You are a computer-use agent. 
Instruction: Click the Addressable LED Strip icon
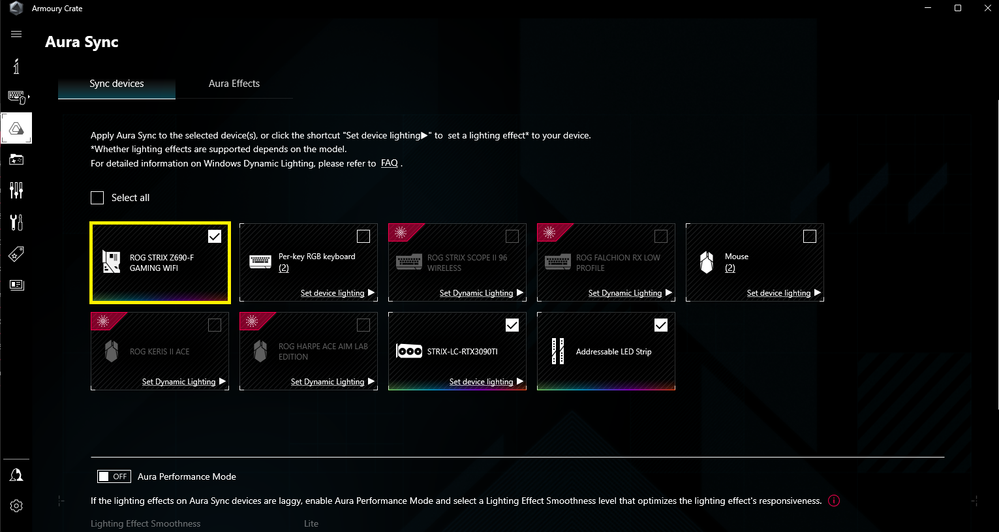tap(558, 351)
